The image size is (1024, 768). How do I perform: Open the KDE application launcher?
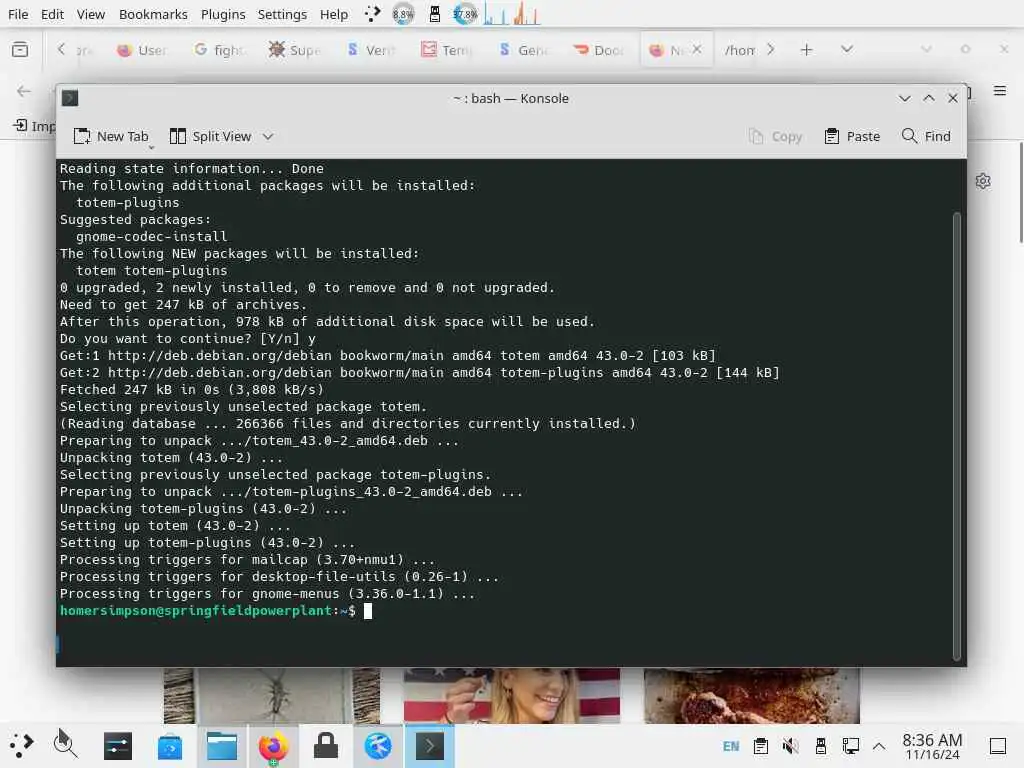21,745
